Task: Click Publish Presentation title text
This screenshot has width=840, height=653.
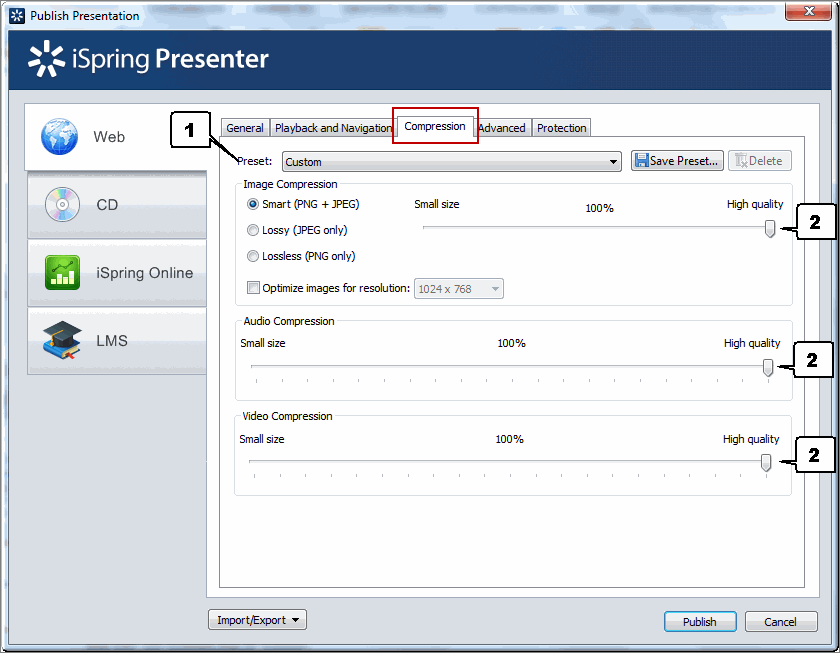Action: tap(85, 16)
